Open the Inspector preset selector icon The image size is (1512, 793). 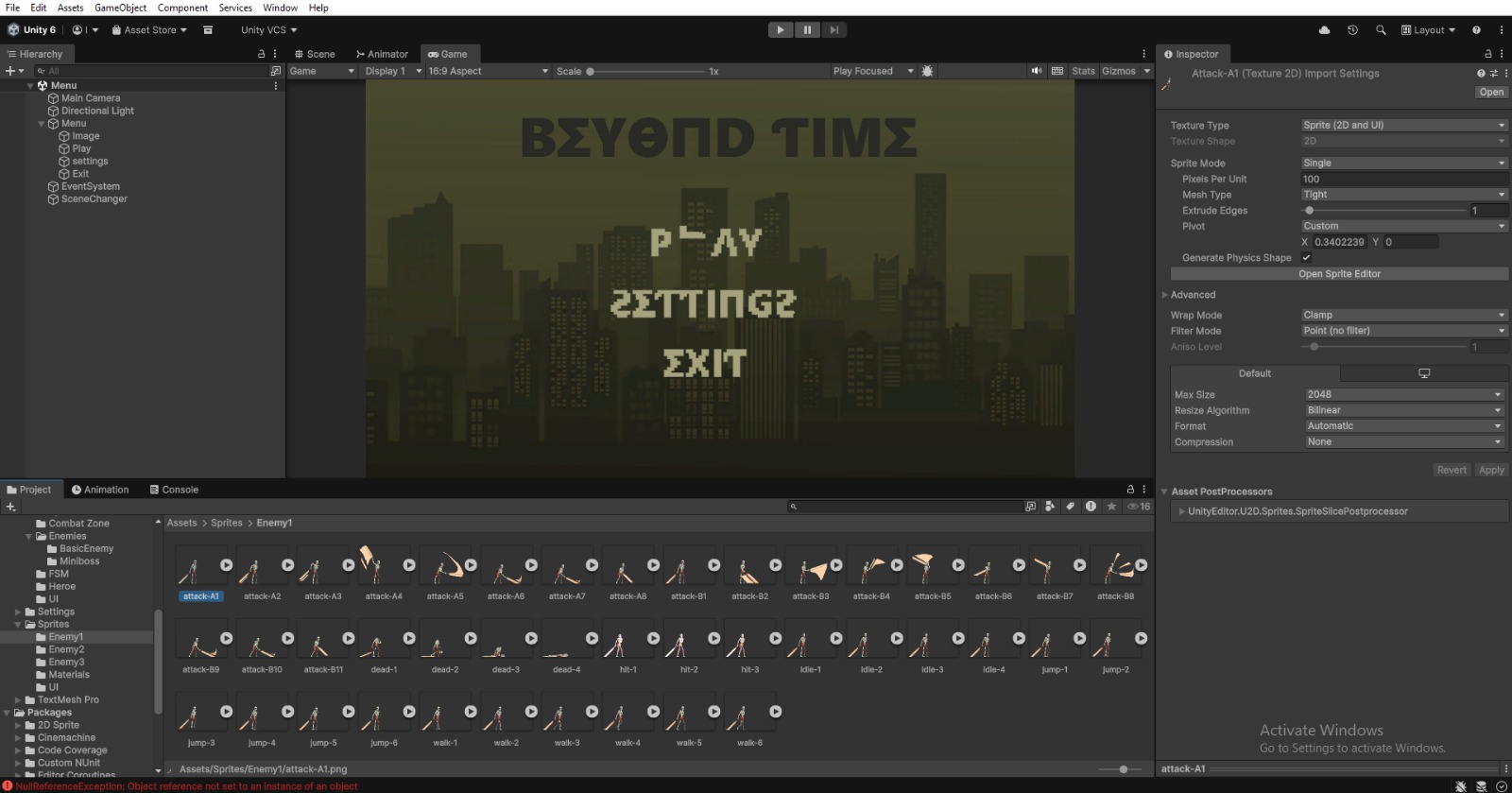[1493, 73]
